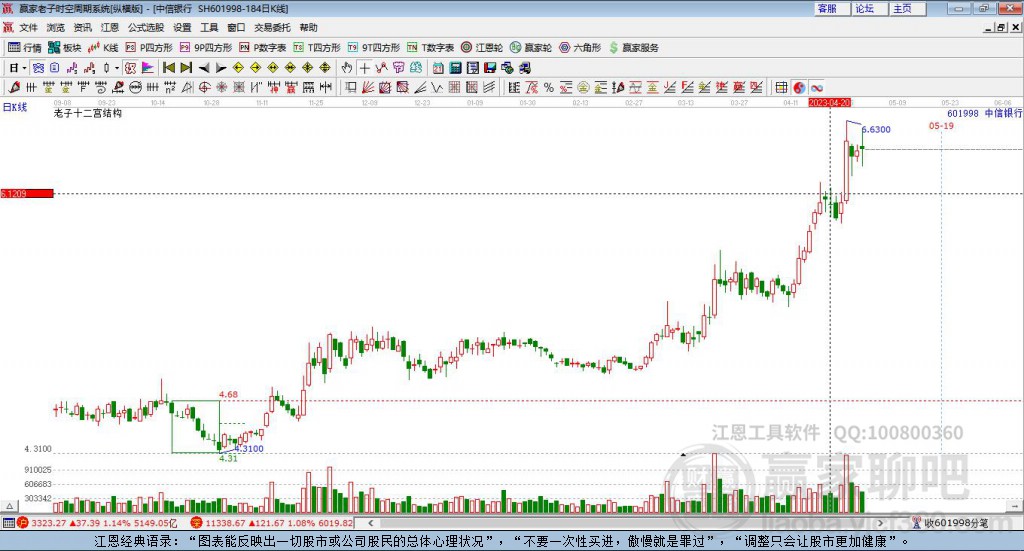Viewport: 1024px width, 551px height.
Task: Open the 日 period dropdown arrow
Action: coord(25,68)
